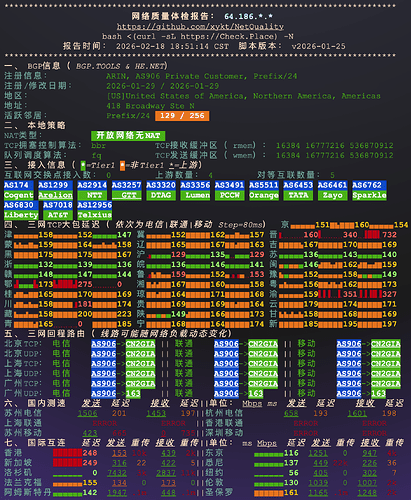Click the green 开放网络无NAT badge
411x500 pixels.
(128, 136)
